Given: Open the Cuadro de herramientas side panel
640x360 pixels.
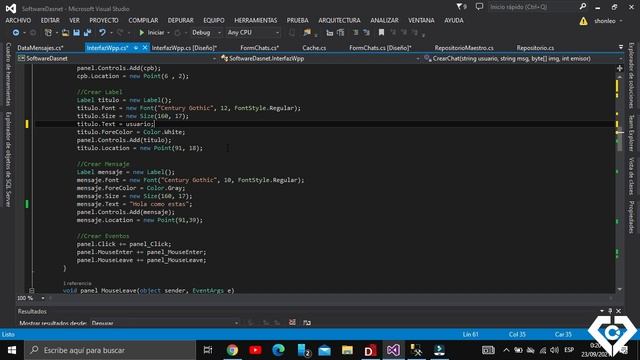Looking at the screenshot, I should (8, 74).
